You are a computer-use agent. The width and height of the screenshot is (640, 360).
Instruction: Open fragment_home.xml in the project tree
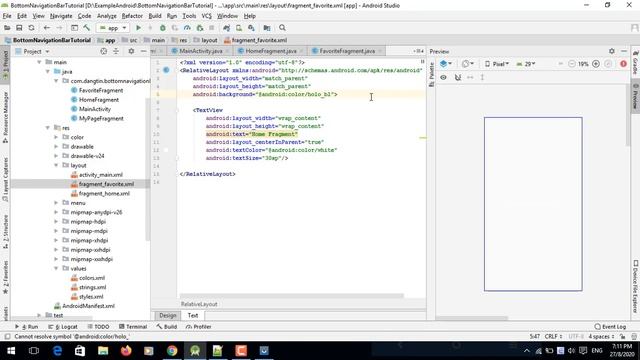[104, 193]
